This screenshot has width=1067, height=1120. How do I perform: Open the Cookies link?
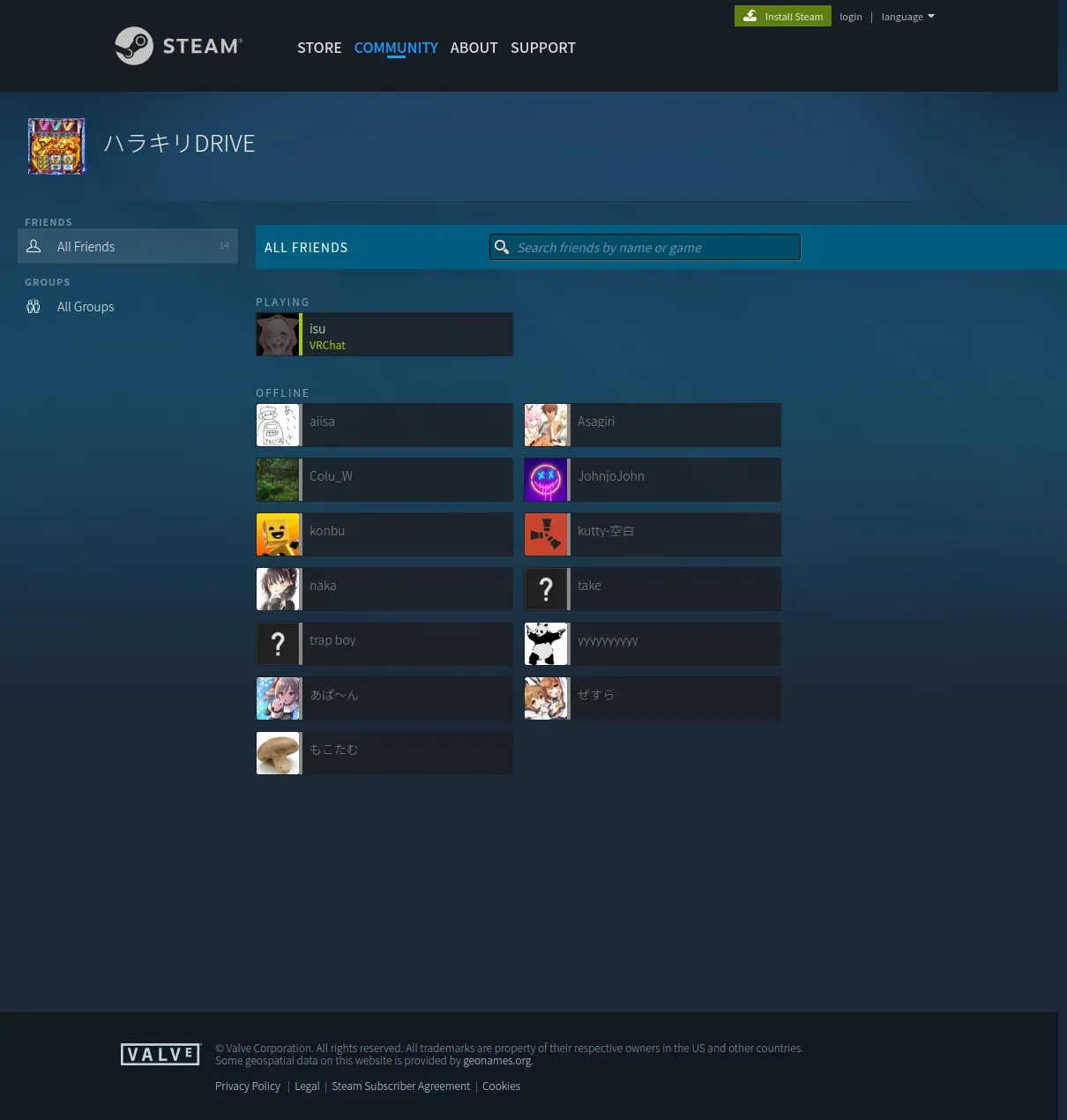pos(501,1086)
